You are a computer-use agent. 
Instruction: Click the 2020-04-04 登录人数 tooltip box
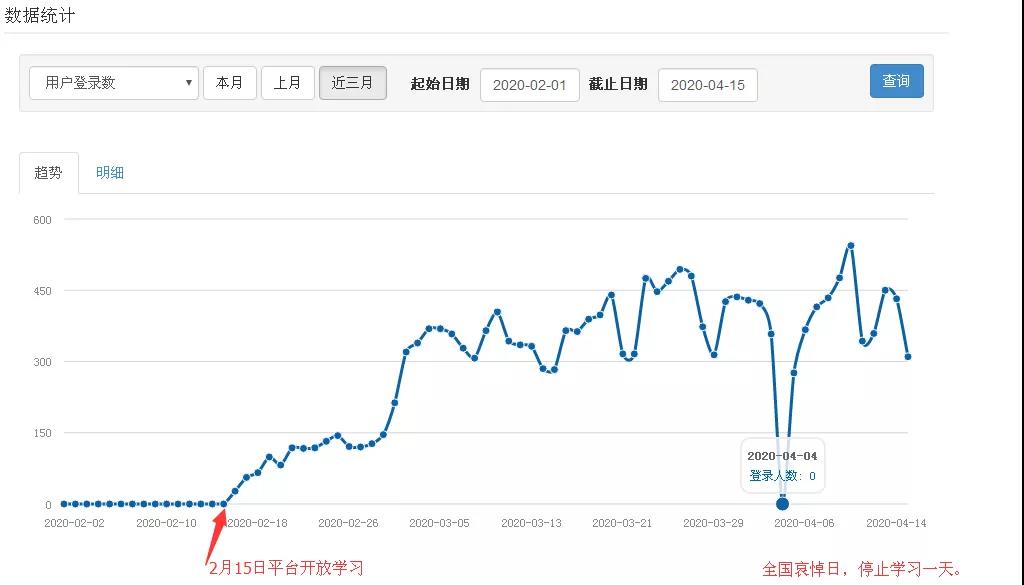(x=782, y=466)
